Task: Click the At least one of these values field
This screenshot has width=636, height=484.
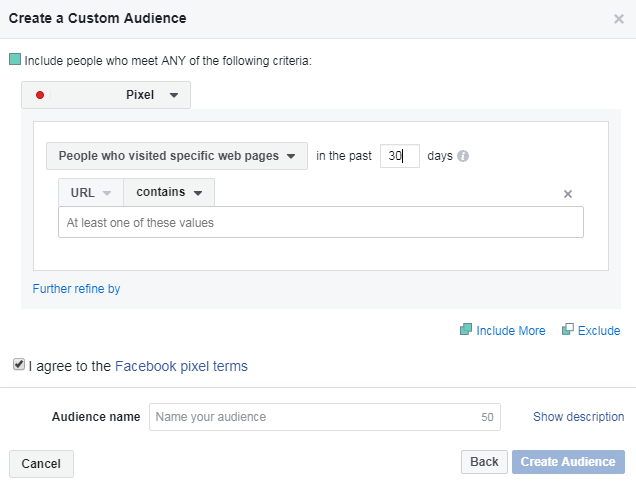Action: [x=321, y=222]
